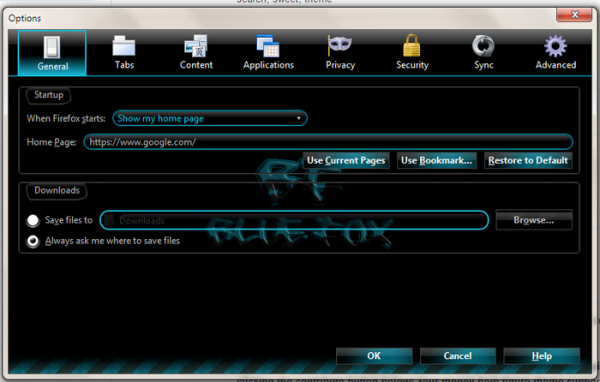600x382 pixels.
Task: Open Help for options dialog
Action: (x=541, y=356)
